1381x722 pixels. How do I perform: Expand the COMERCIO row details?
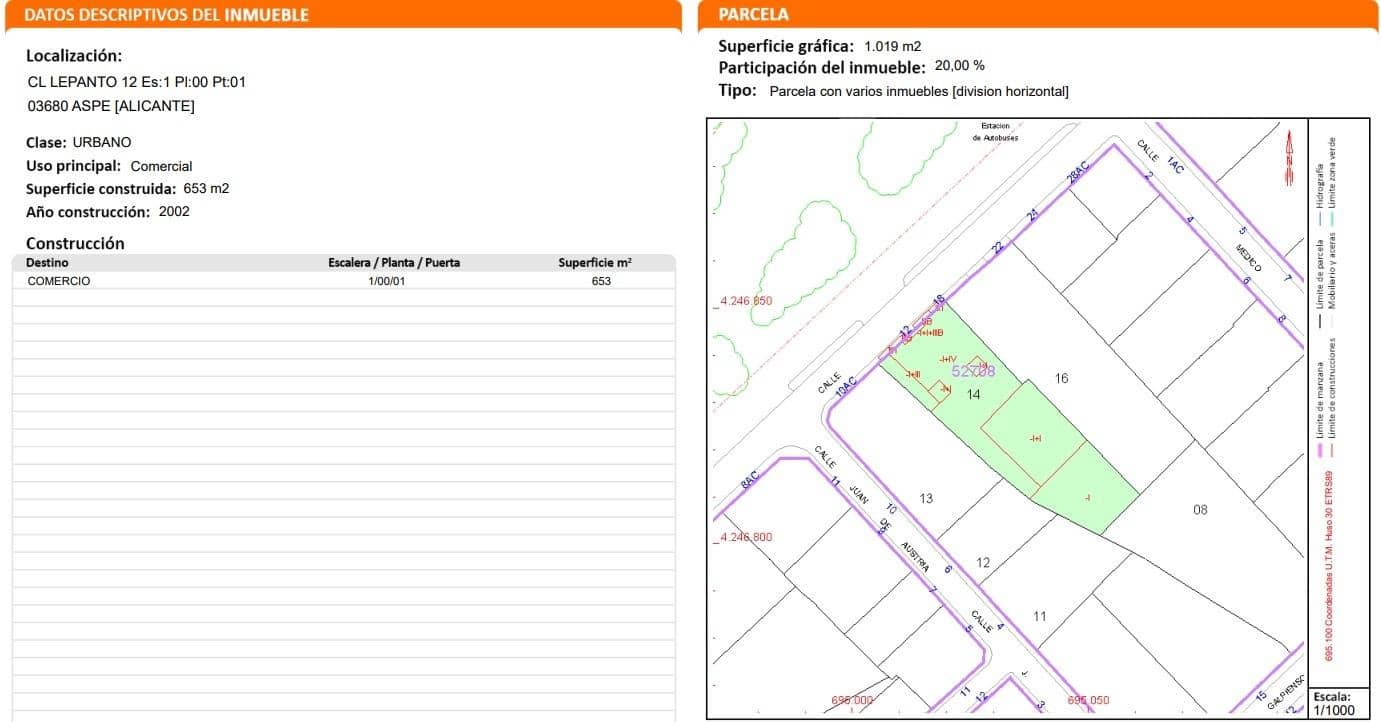(x=59, y=281)
